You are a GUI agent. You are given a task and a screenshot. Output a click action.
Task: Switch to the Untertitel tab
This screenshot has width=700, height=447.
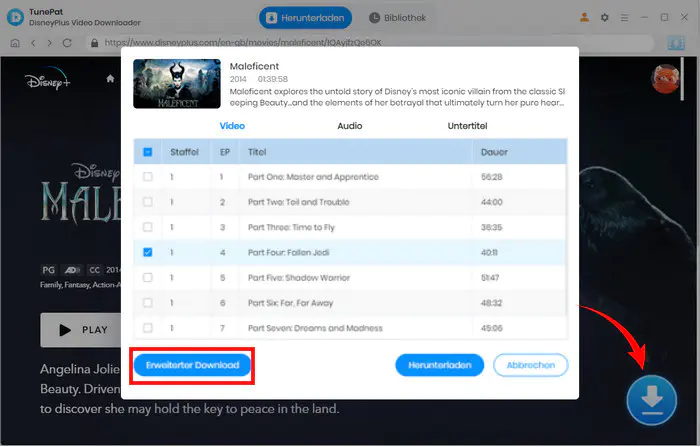point(467,126)
